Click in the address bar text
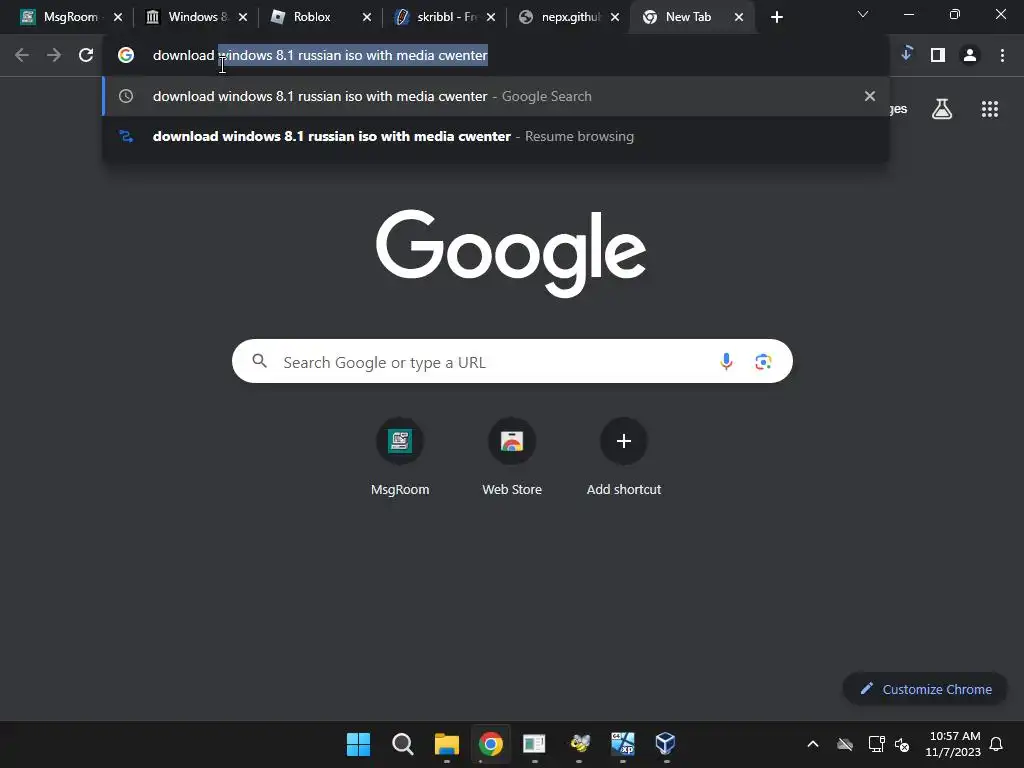This screenshot has height=768, width=1024. (320, 56)
